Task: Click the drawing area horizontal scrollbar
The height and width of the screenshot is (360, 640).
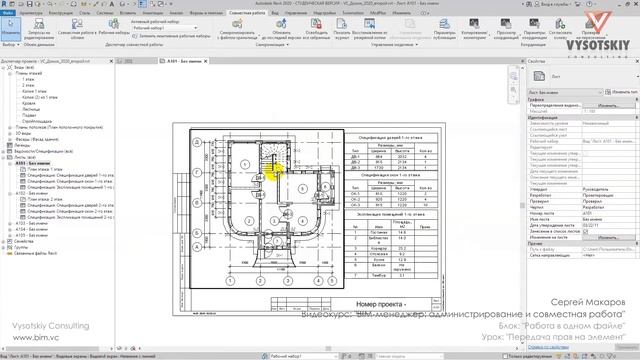Action: click(329, 348)
